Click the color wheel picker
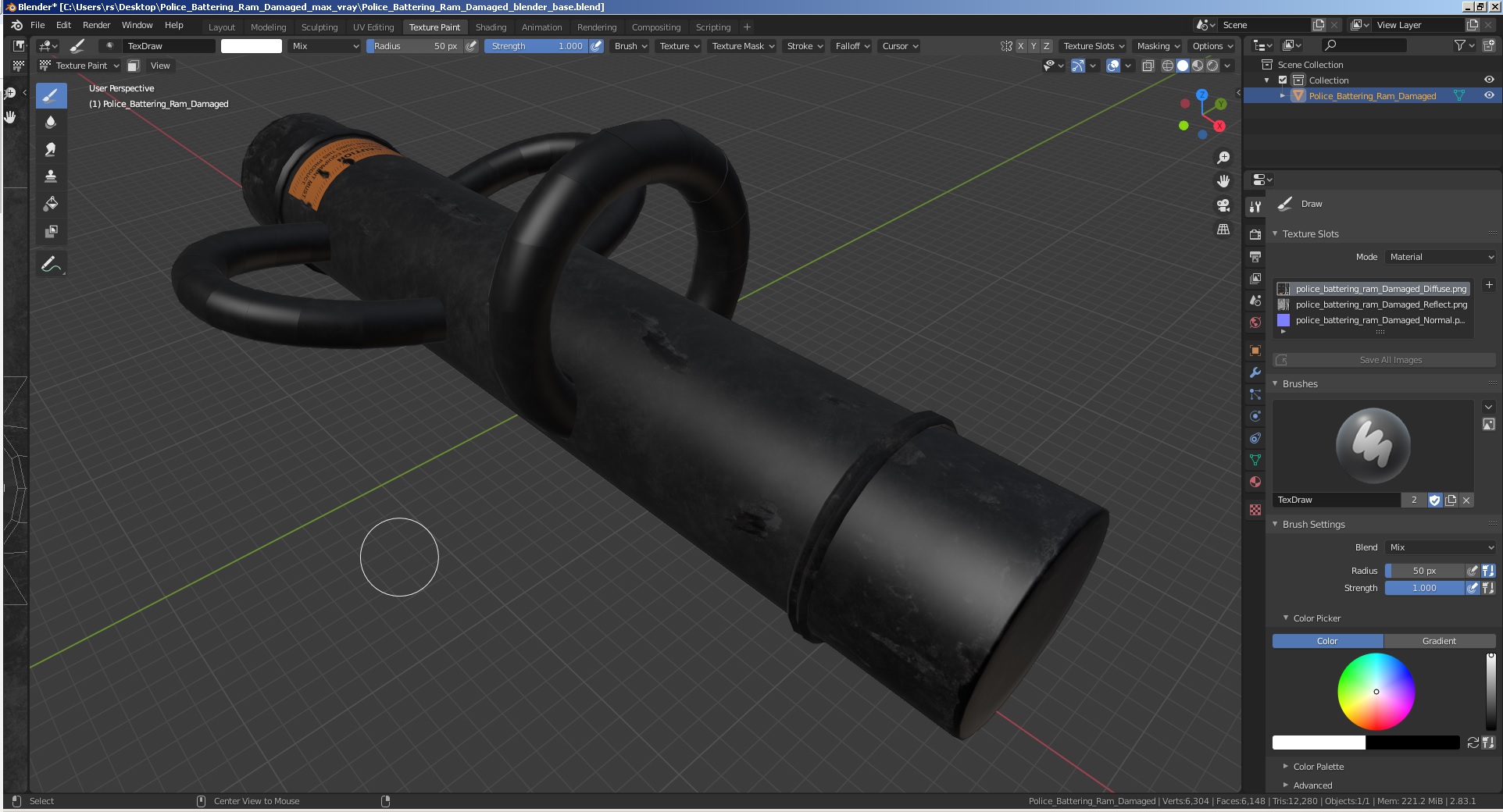1503x812 pixels. click(x=1376, y=692)
